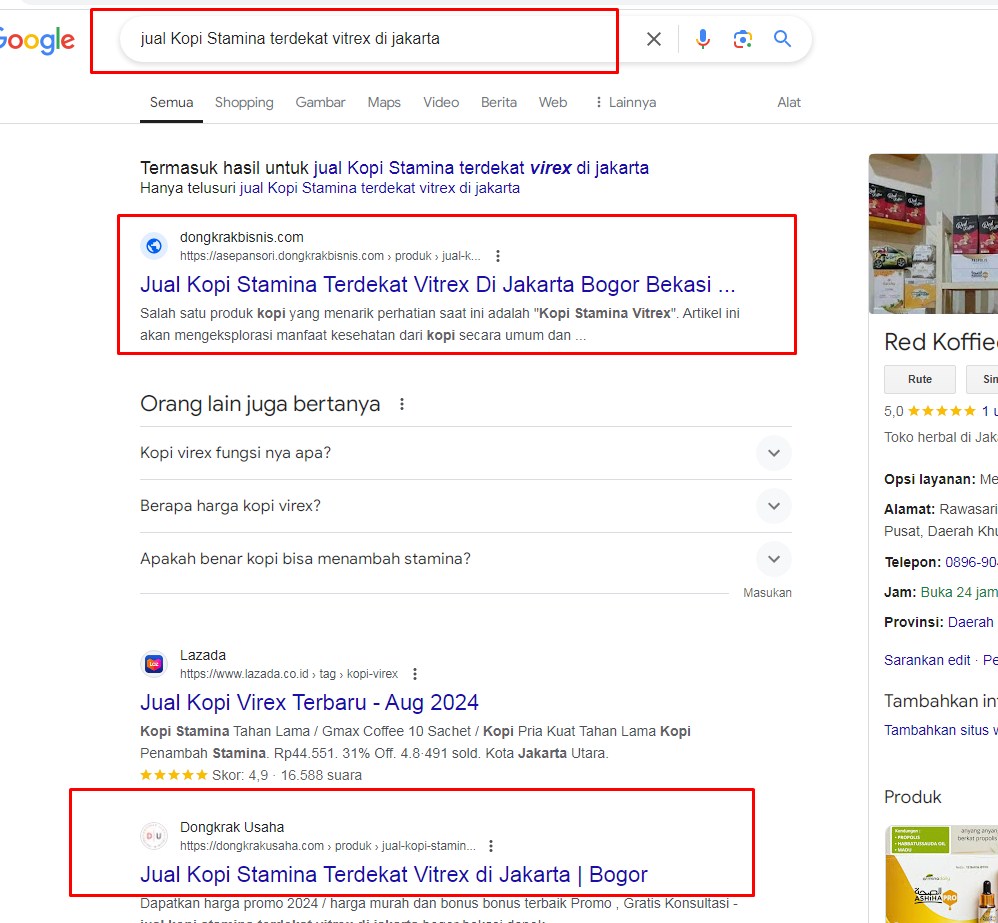Switch to the Shopping tab
This screenshot has height=923, width=998.
coord(244,102)
